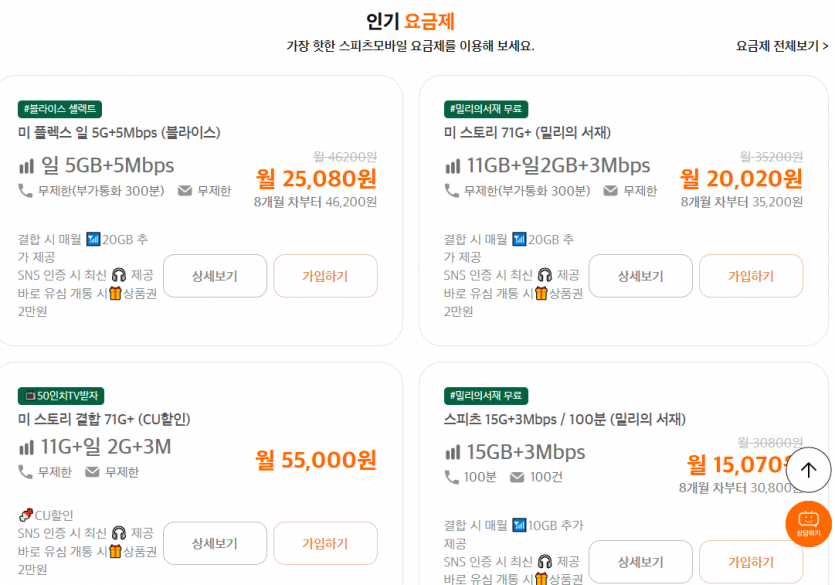Click the scroll-to-top arrow button

click(x=808, y=469)
